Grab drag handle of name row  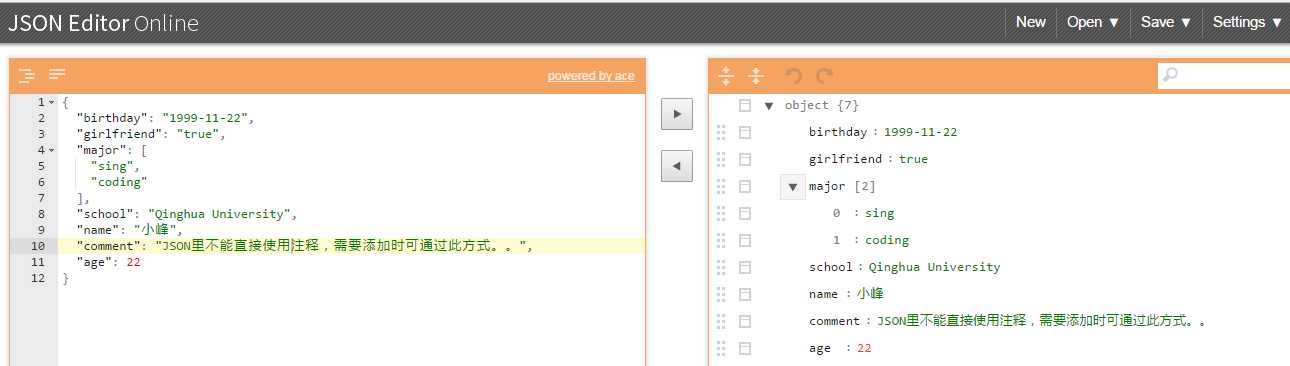point(721,294)
